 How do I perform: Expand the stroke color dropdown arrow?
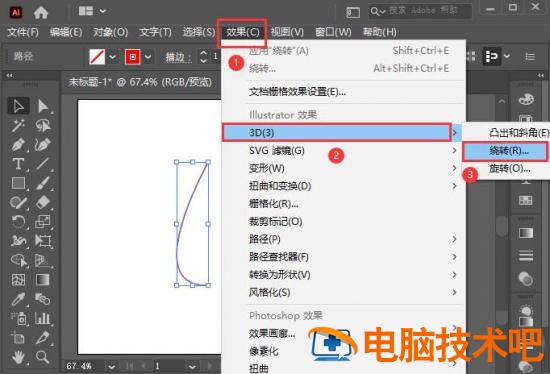tap(148, 56)
